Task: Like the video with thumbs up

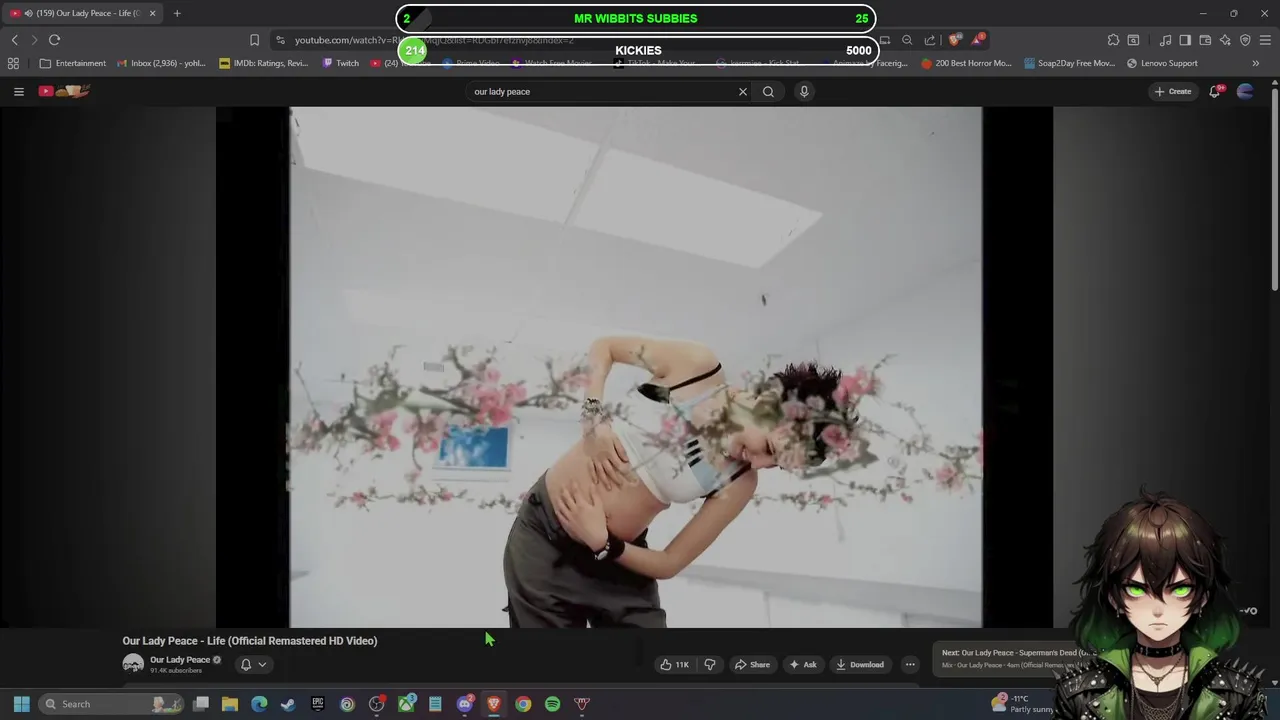Action: tap(674, 664)
